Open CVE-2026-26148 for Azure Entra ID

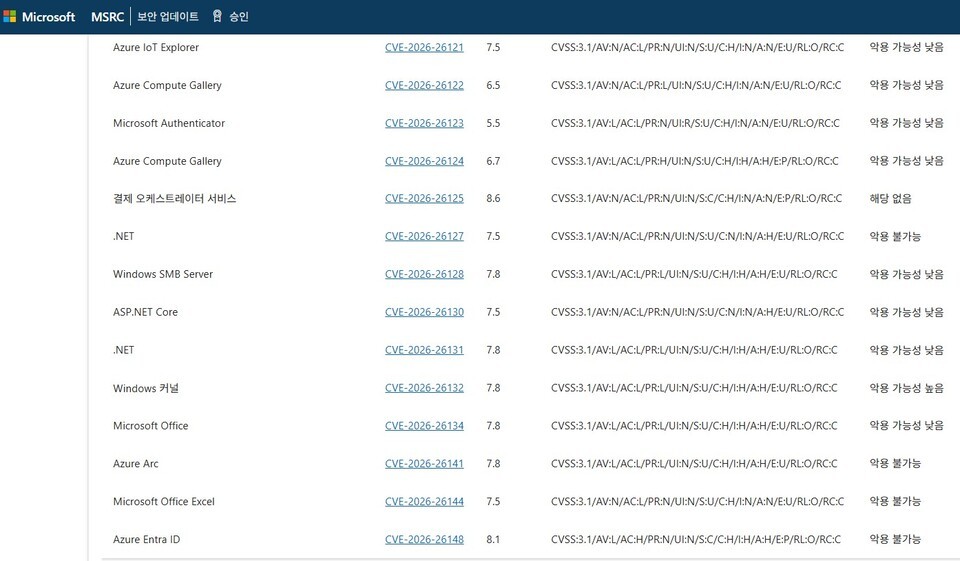424,540
